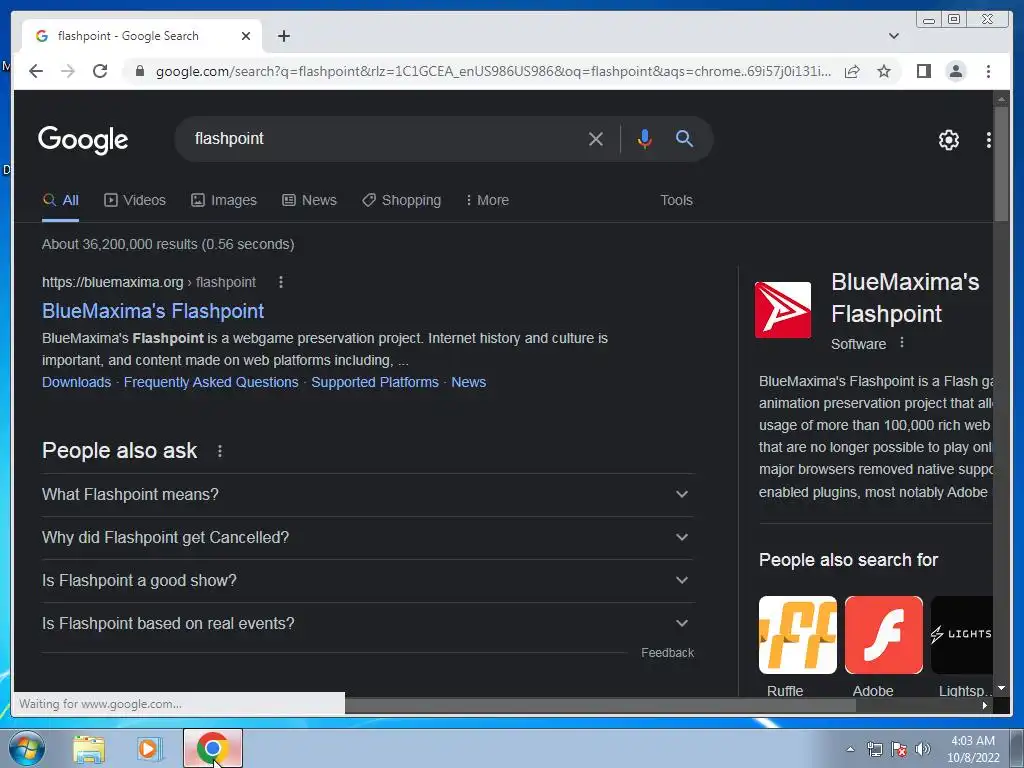The image size is (1024, 768).
Task: Open the Chrome profile avatar
Action: tap(955, 71)
